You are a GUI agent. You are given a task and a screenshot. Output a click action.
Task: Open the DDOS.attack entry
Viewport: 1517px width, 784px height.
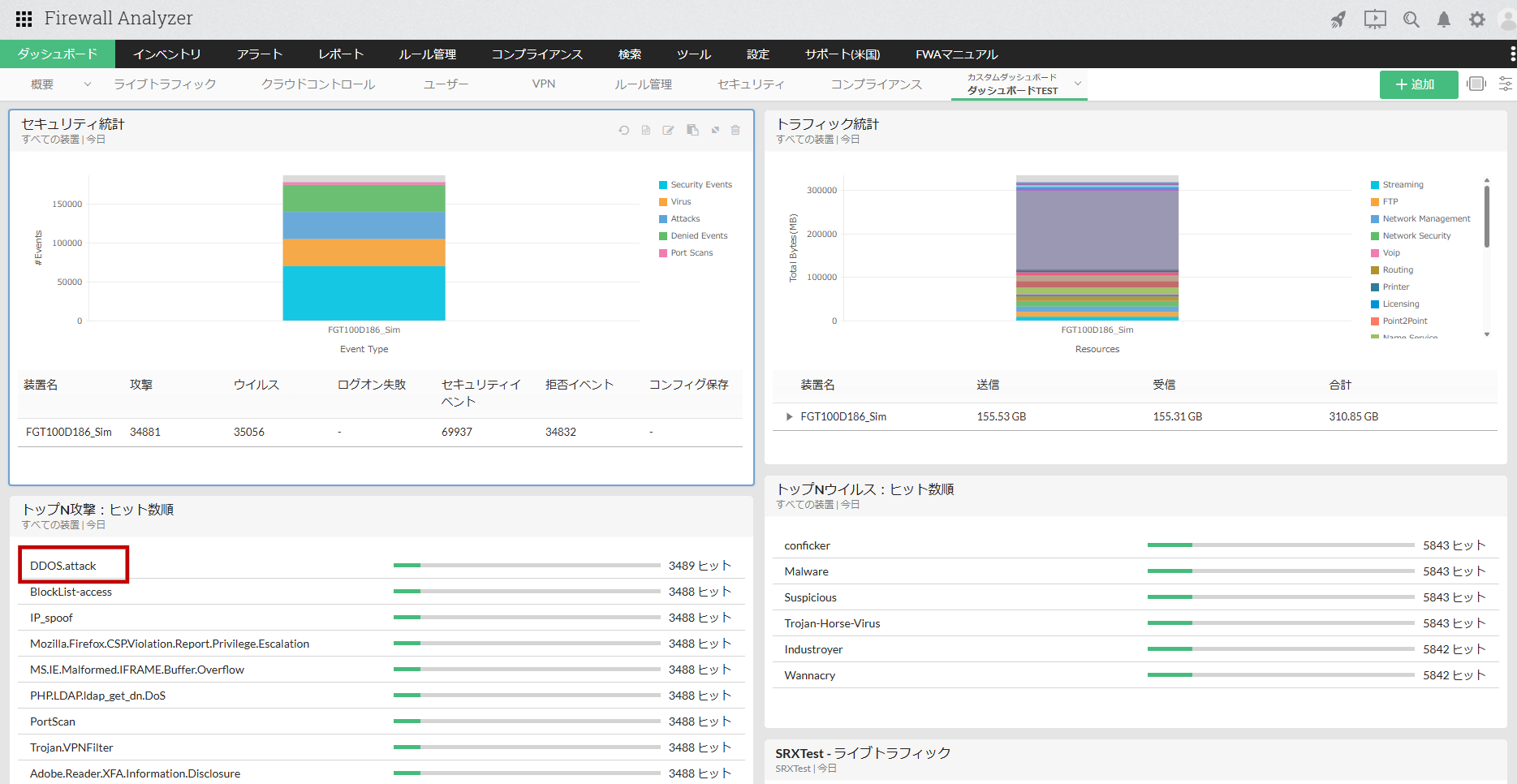[63, 566]
